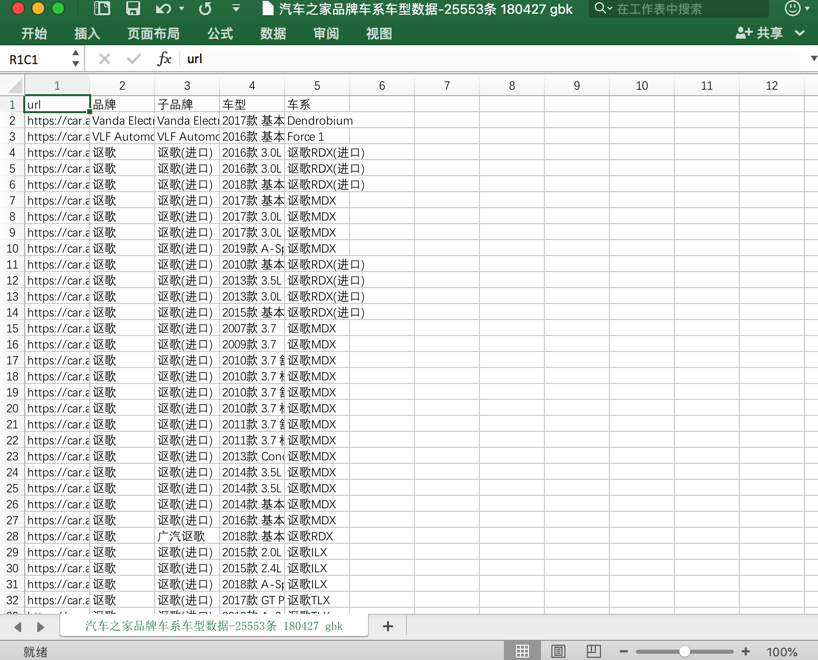Screen dimensions: 818x660
Task: Add a new sheet with plus button
Action: pos(388,626)
